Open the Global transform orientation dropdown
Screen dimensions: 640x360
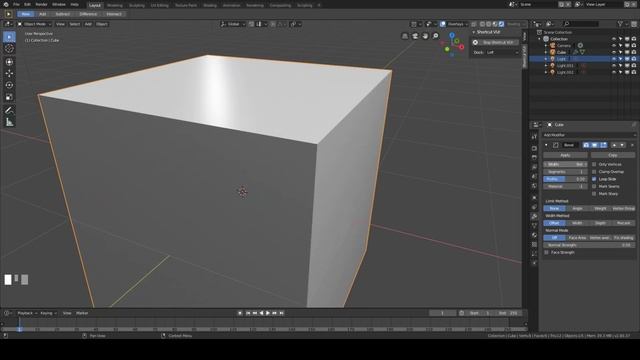233,24
